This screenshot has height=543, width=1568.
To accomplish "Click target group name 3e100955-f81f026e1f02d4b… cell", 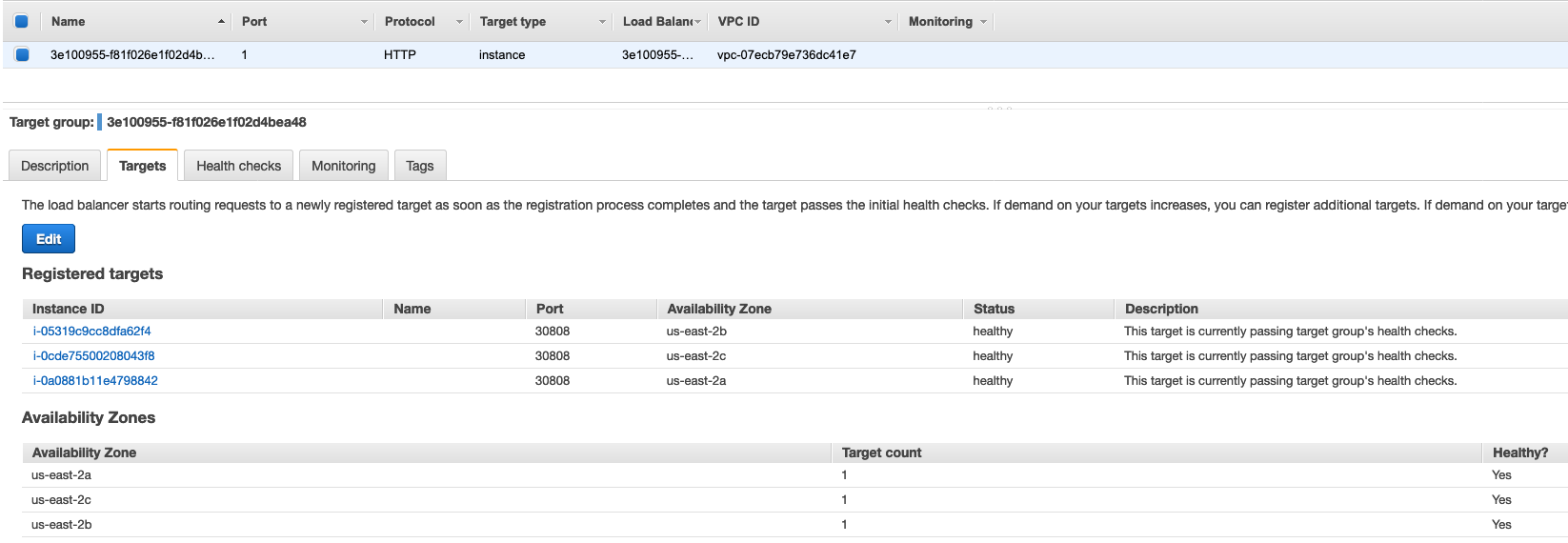I will tap(132, 54).
